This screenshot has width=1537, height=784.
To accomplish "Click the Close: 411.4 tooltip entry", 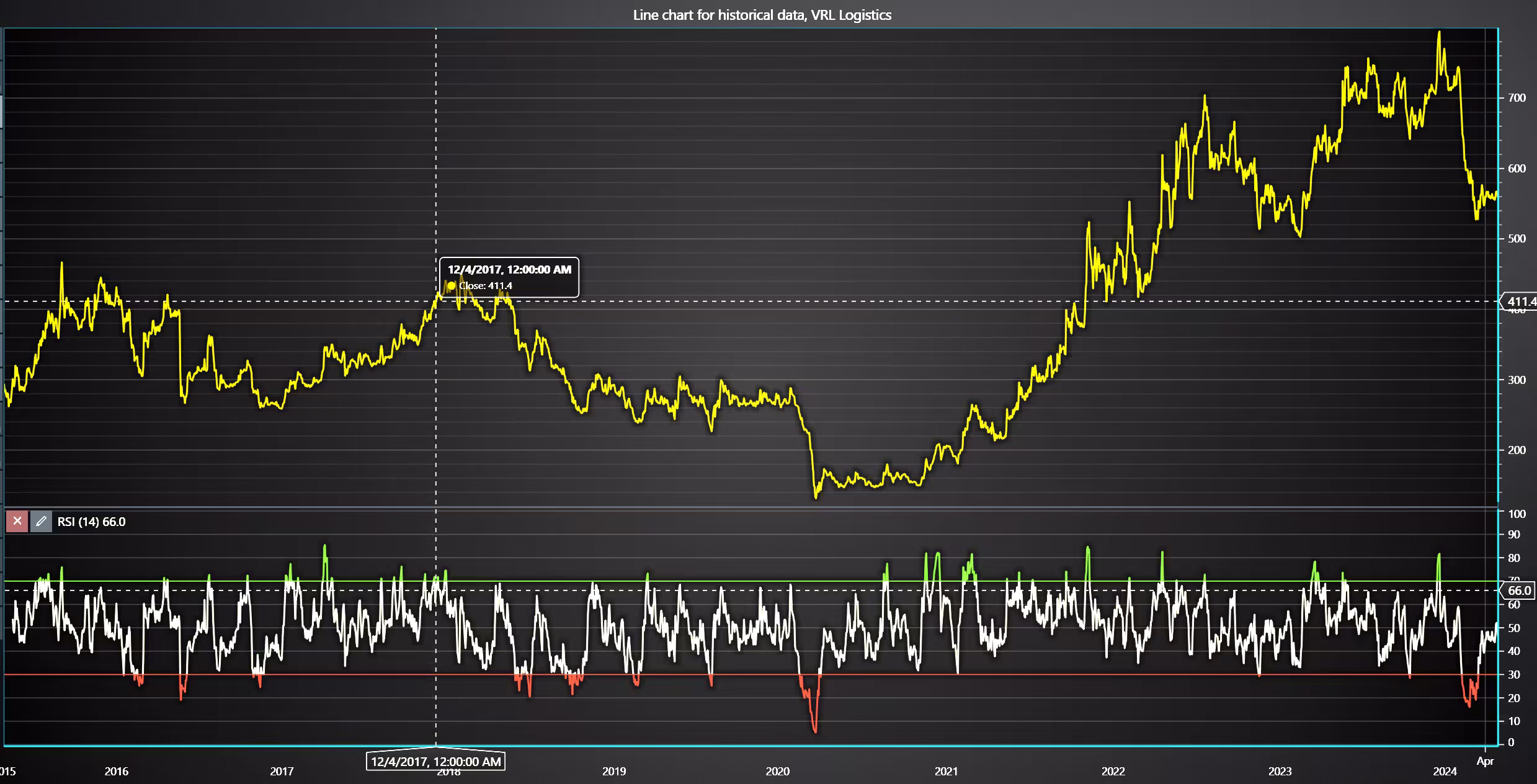I will point(485,286).
